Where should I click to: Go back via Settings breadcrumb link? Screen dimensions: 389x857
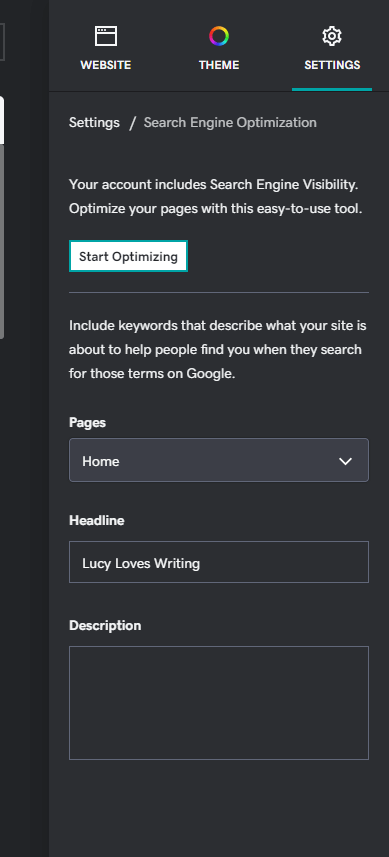pyautogui.click(x=94, y=122)
